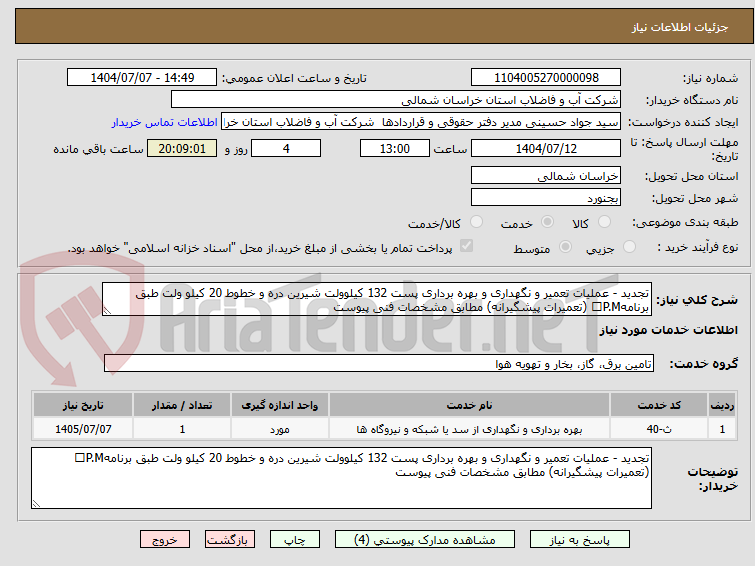
Task: Click the unit cell مورد
Action: [280, 429]
